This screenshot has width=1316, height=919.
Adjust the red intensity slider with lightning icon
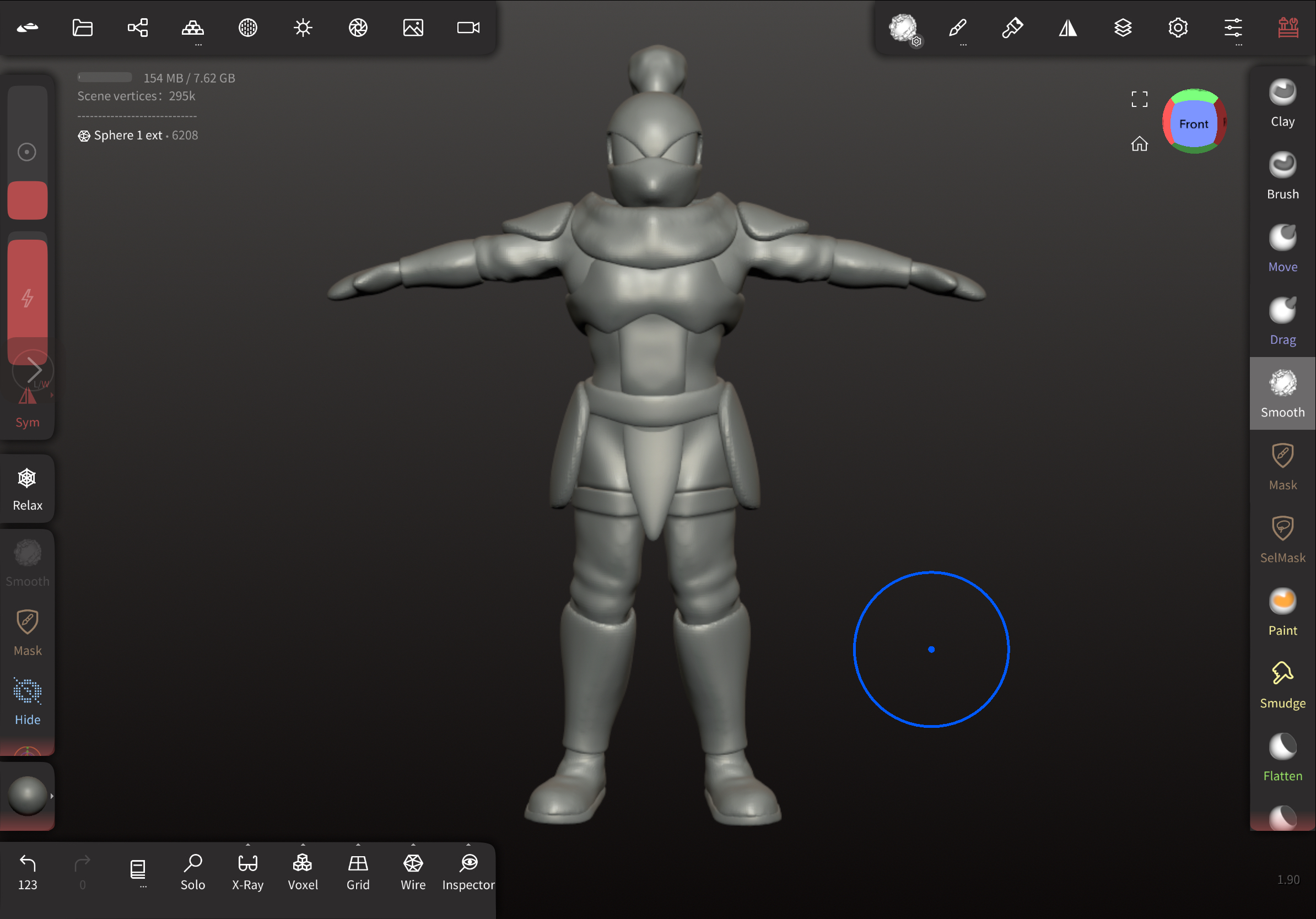[28, 298]
